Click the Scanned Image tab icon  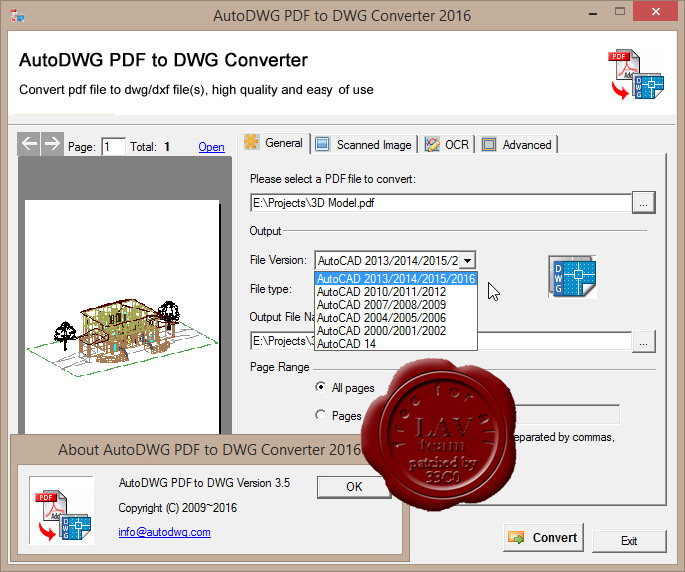tap(322, 144)
